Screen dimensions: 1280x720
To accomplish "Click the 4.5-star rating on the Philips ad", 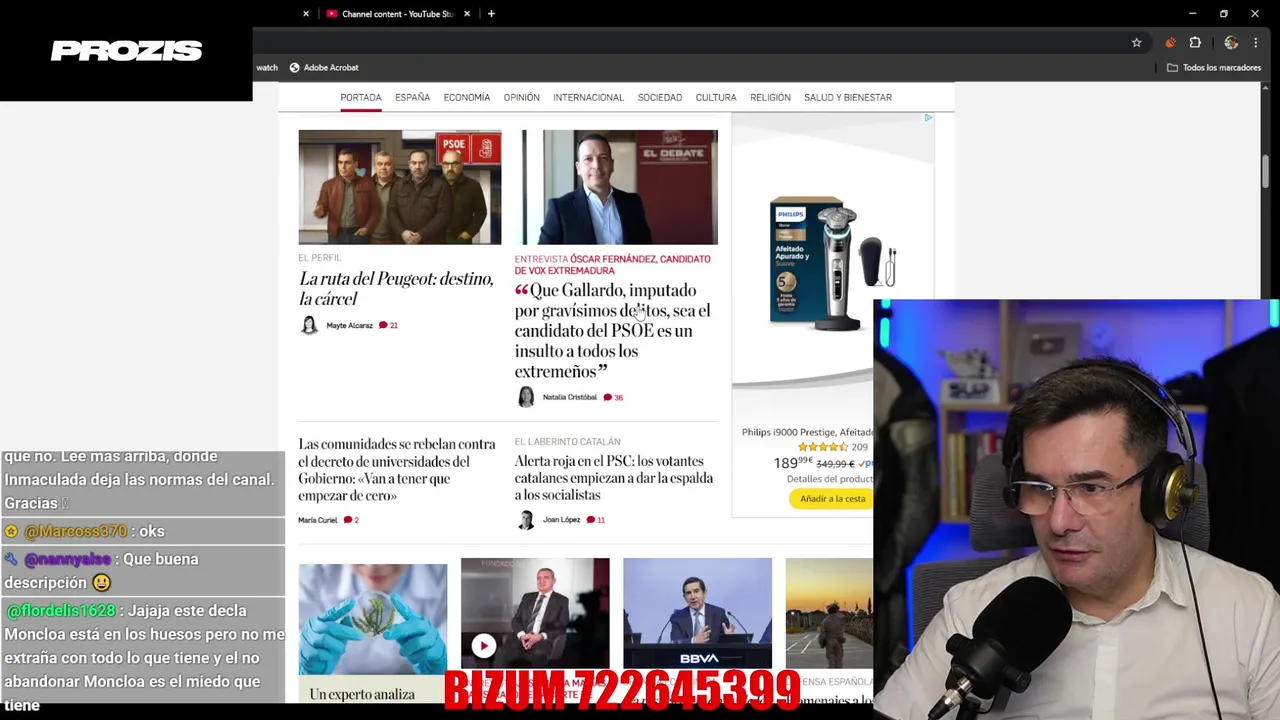I will point(823,447).
